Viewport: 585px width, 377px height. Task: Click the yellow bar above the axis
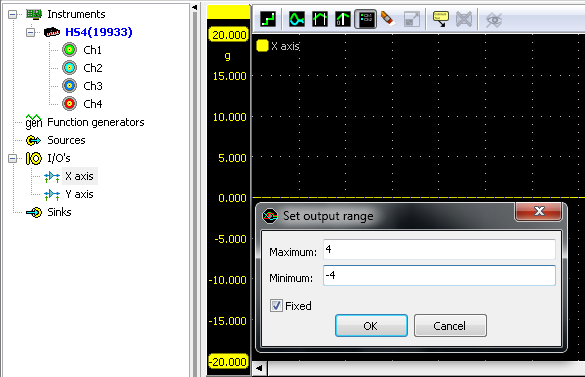228,12
